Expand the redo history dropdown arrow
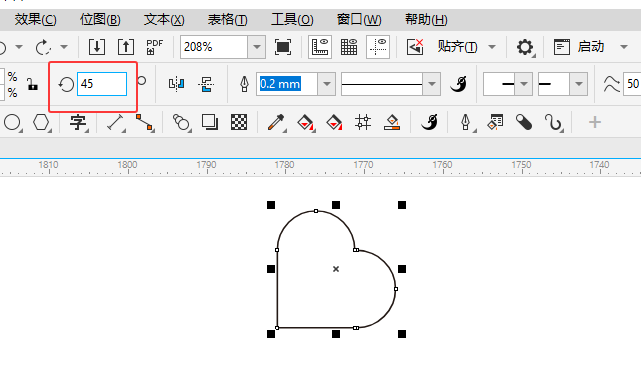The width and height of the screenshot is (641, 383). 64,47
